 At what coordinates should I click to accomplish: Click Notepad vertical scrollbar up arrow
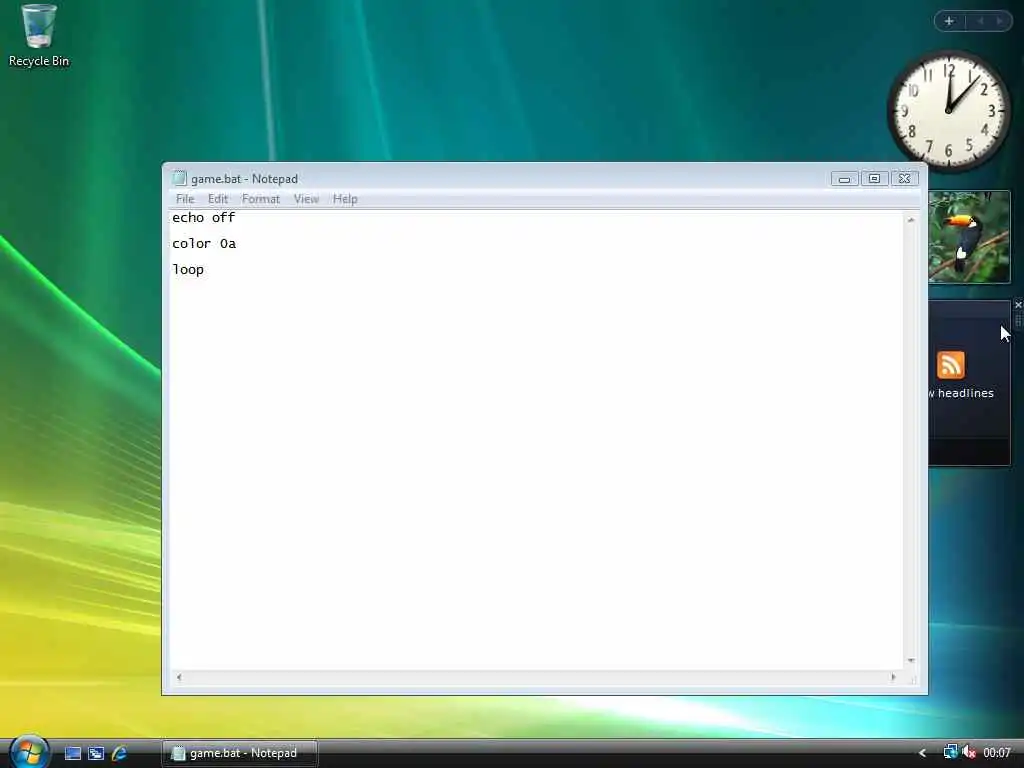coord(911,220)
